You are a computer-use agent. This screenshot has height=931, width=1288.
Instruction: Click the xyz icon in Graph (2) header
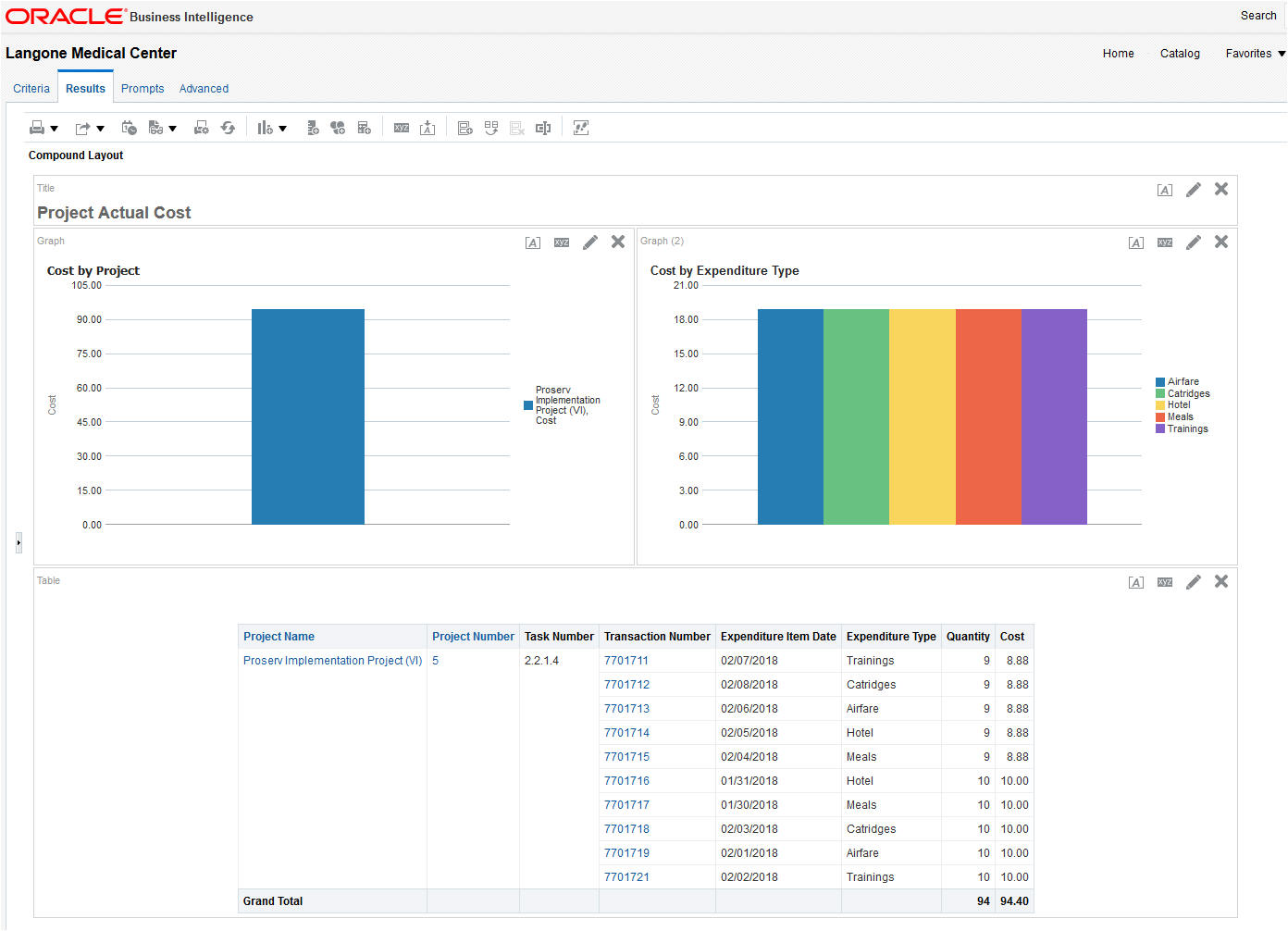(1165, 242)
